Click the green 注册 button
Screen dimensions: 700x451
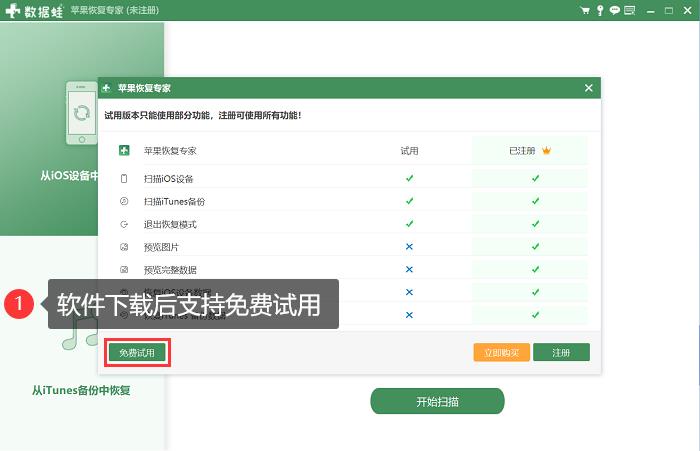(x=561, y=352)
